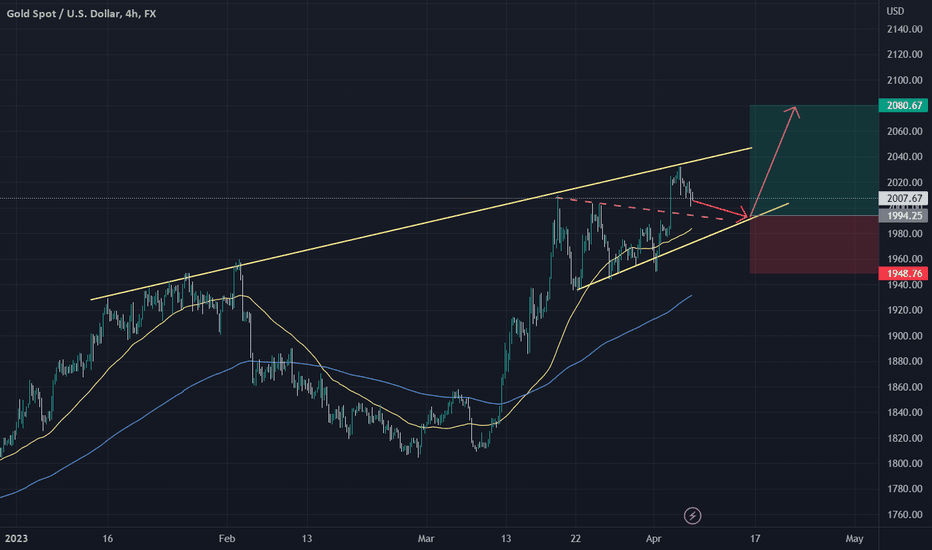This screenshot has height=550, width=932.
Task: Click the USD currency label
Action: tap(895, 11)
